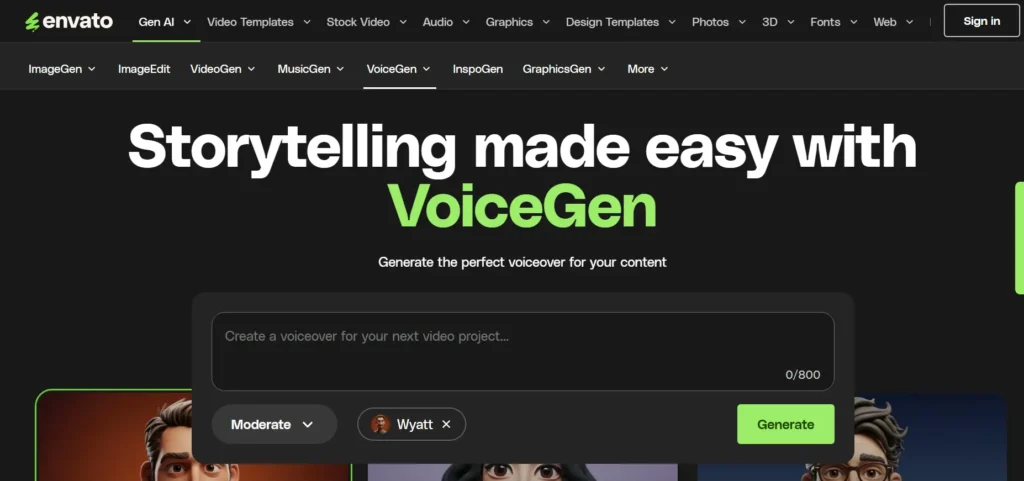1024x481 pixels.
Task: Open the Video Templates menu
Action: [259, 22]
